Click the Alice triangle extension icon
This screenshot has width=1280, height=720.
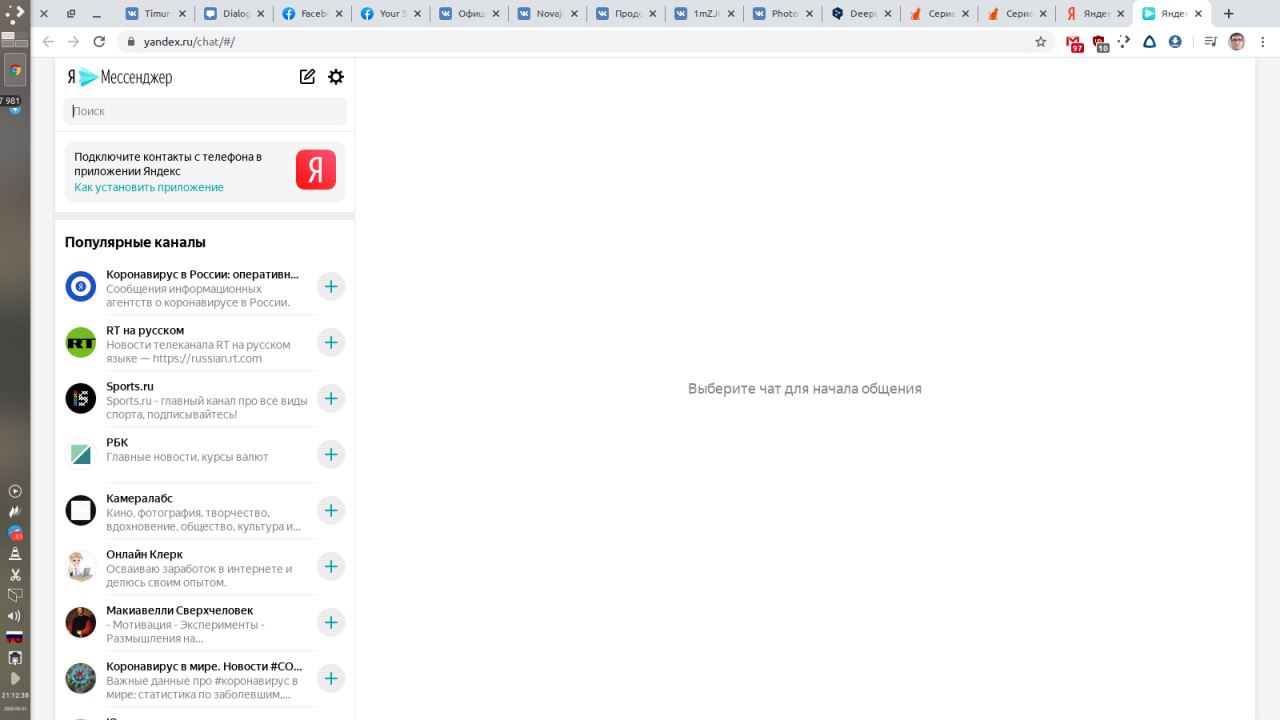pyautogui.click(x=1149, y=42)
